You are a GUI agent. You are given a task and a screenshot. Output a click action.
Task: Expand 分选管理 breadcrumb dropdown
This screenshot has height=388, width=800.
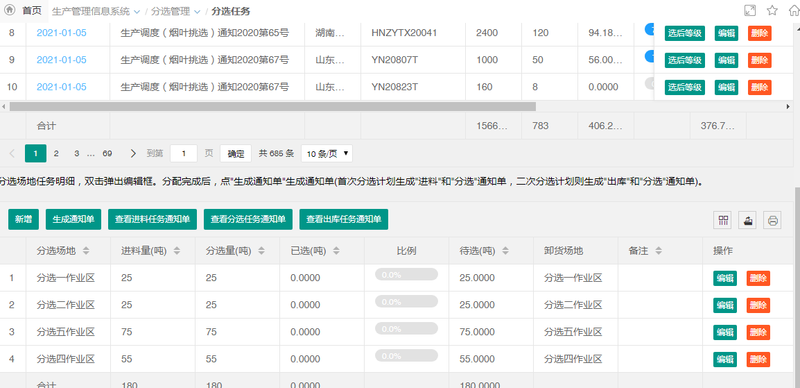197,11
